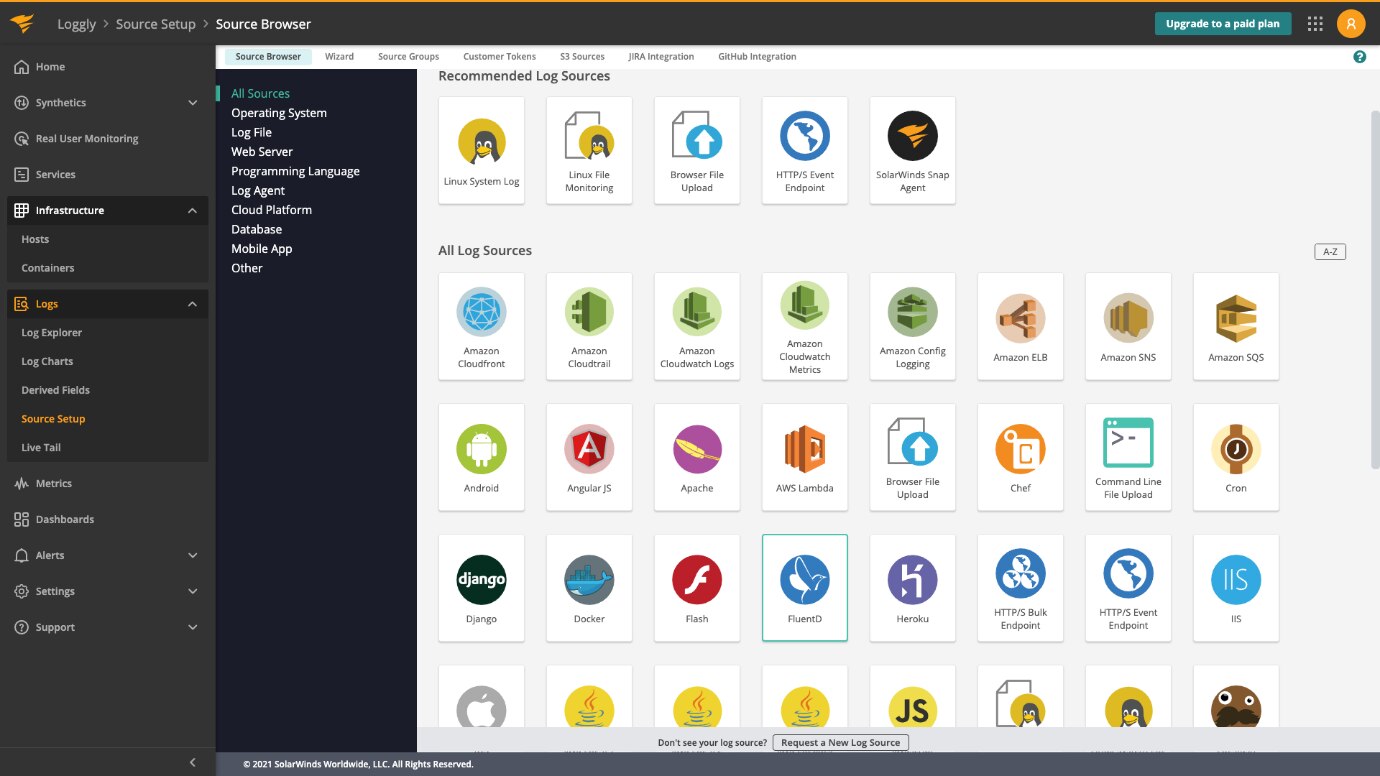Switch to the Customer Tokens tab
The height and width of the screenshot is (776, 1380).
point(499,57)
